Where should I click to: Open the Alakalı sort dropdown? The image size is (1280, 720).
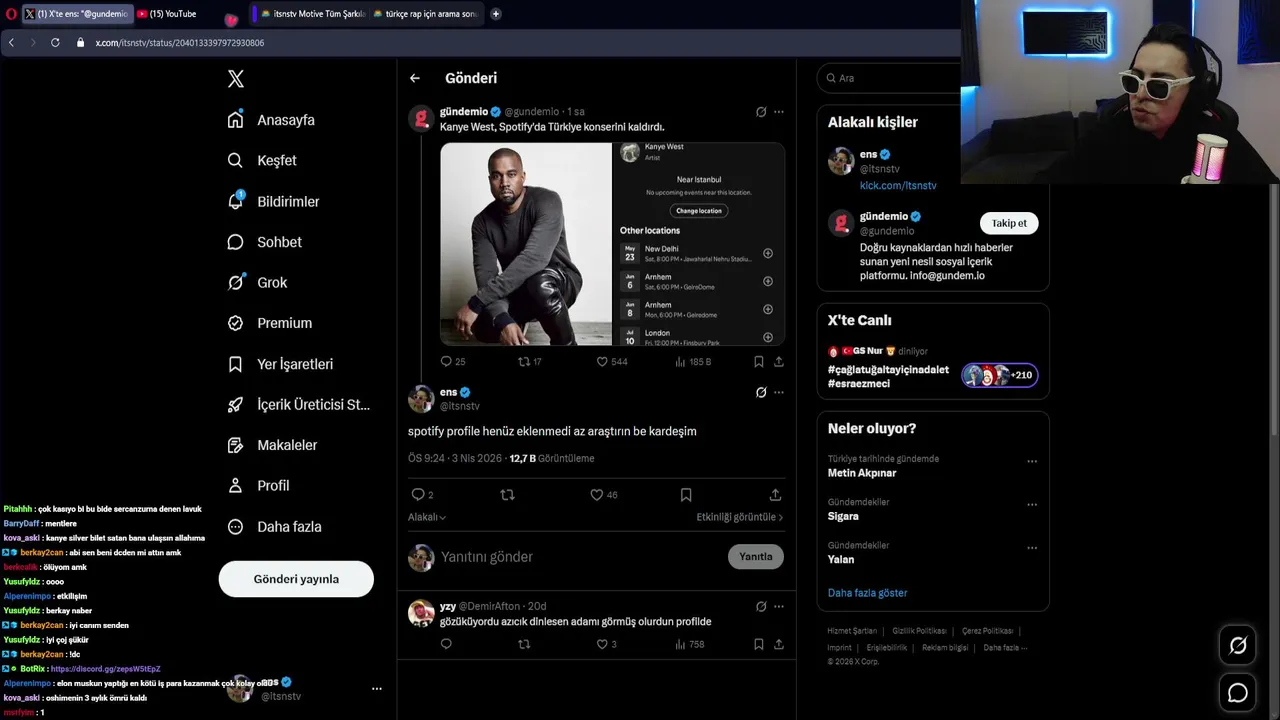(x=427, y=517)
